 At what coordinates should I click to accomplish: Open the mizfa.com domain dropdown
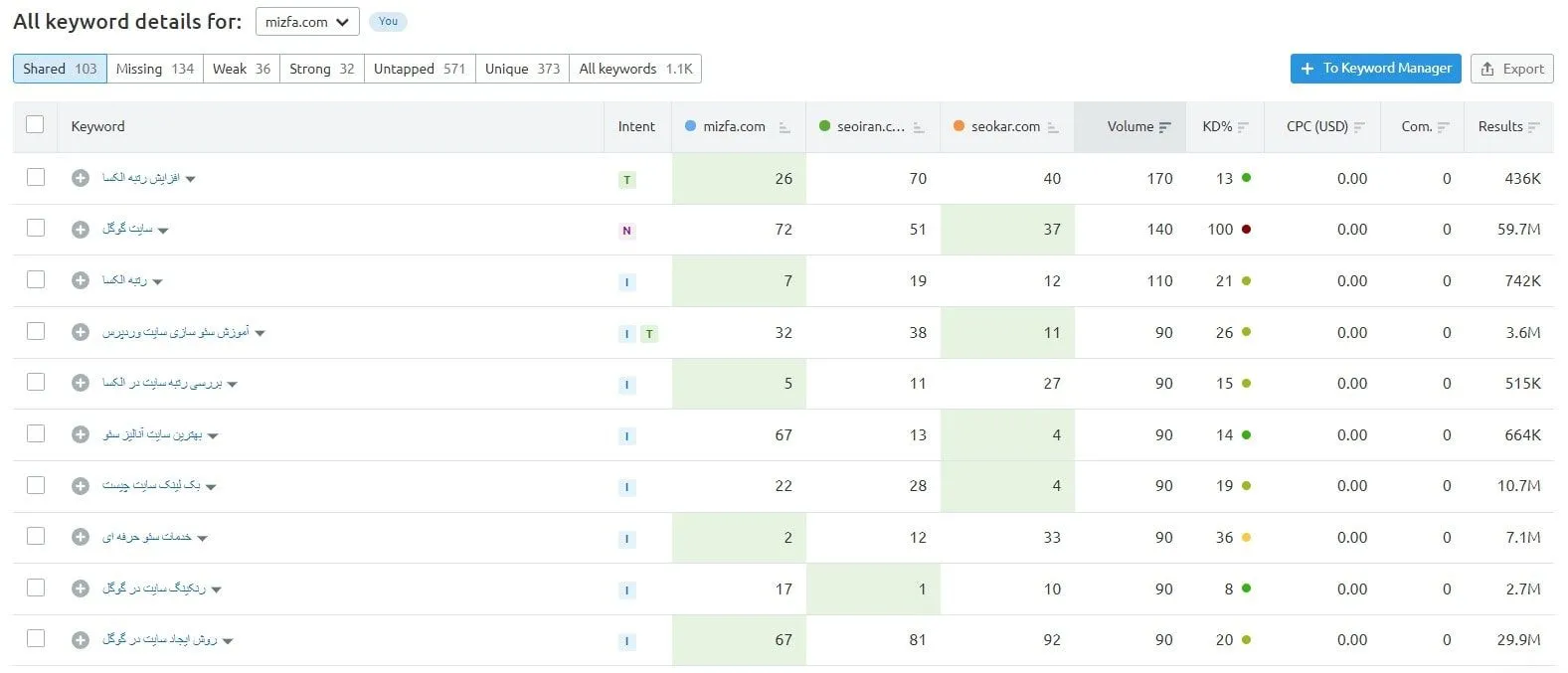(306, 22)
